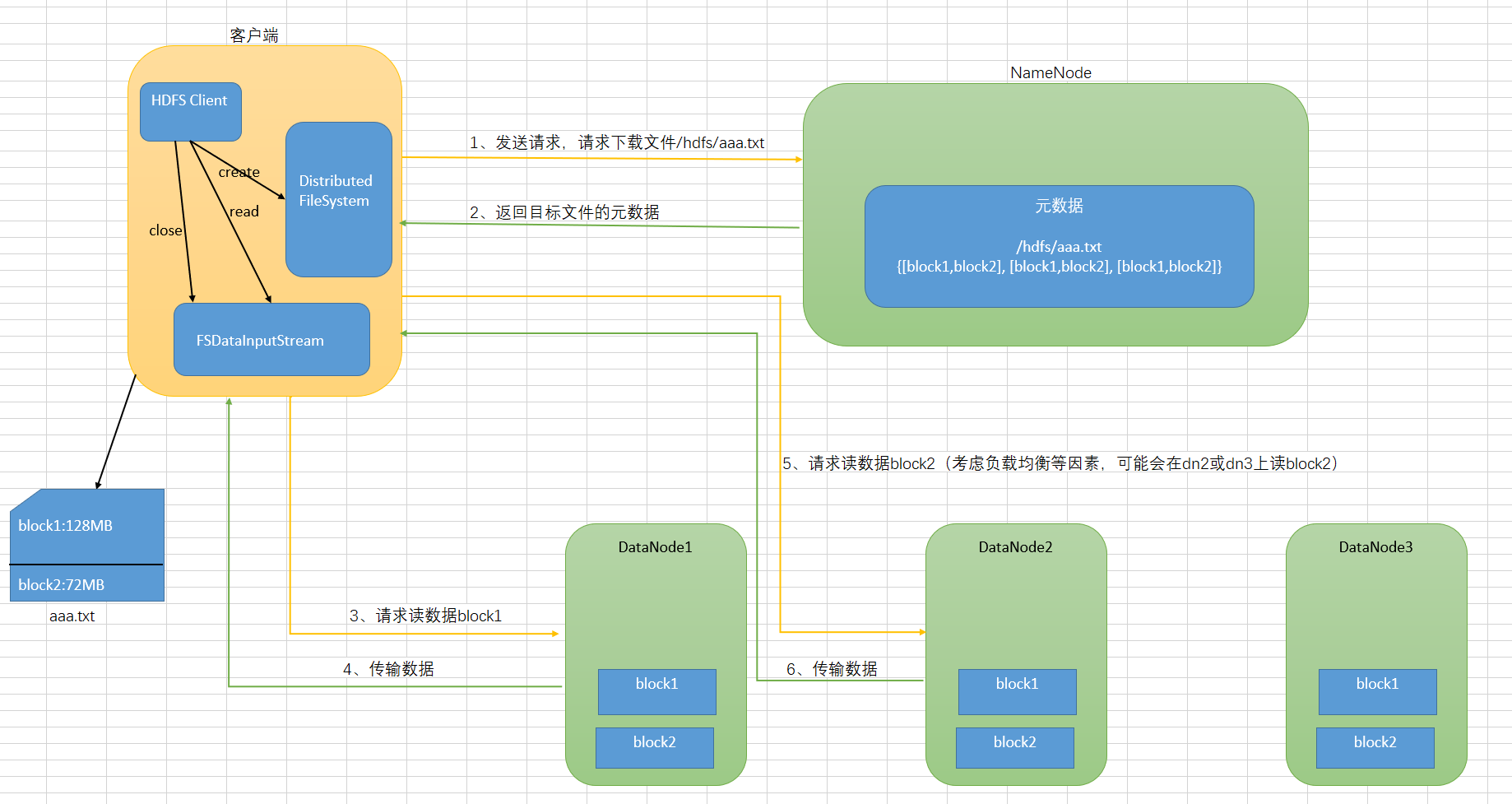Click the /hdfs/aaa.txt path text

pos(1059,247)
